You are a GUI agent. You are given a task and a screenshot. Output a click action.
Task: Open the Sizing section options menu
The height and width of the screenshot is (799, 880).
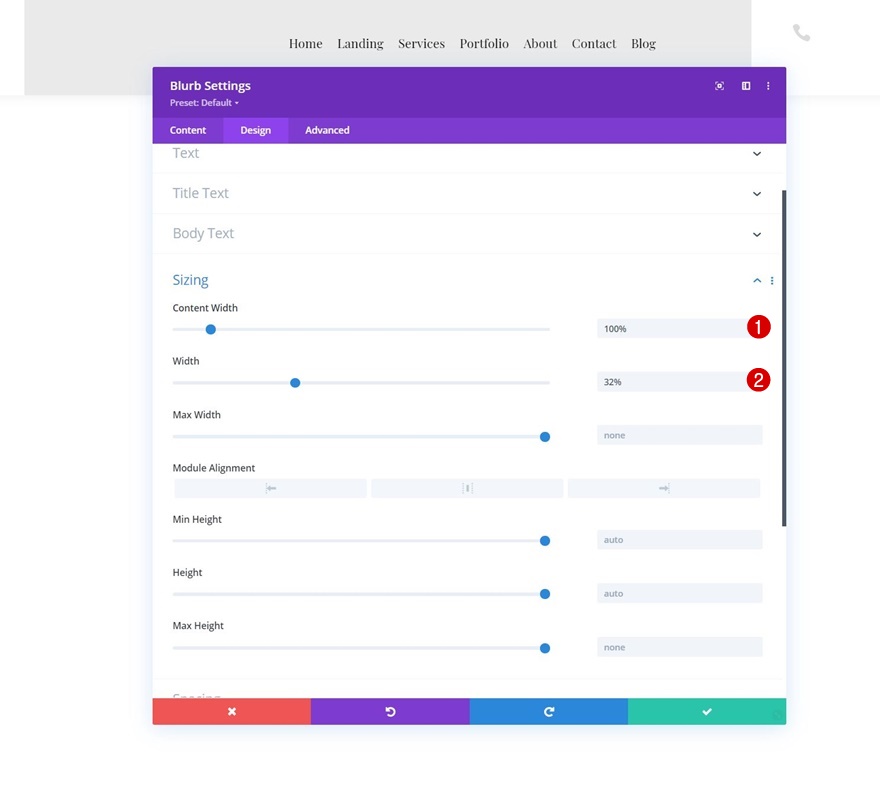coord(772,281)
